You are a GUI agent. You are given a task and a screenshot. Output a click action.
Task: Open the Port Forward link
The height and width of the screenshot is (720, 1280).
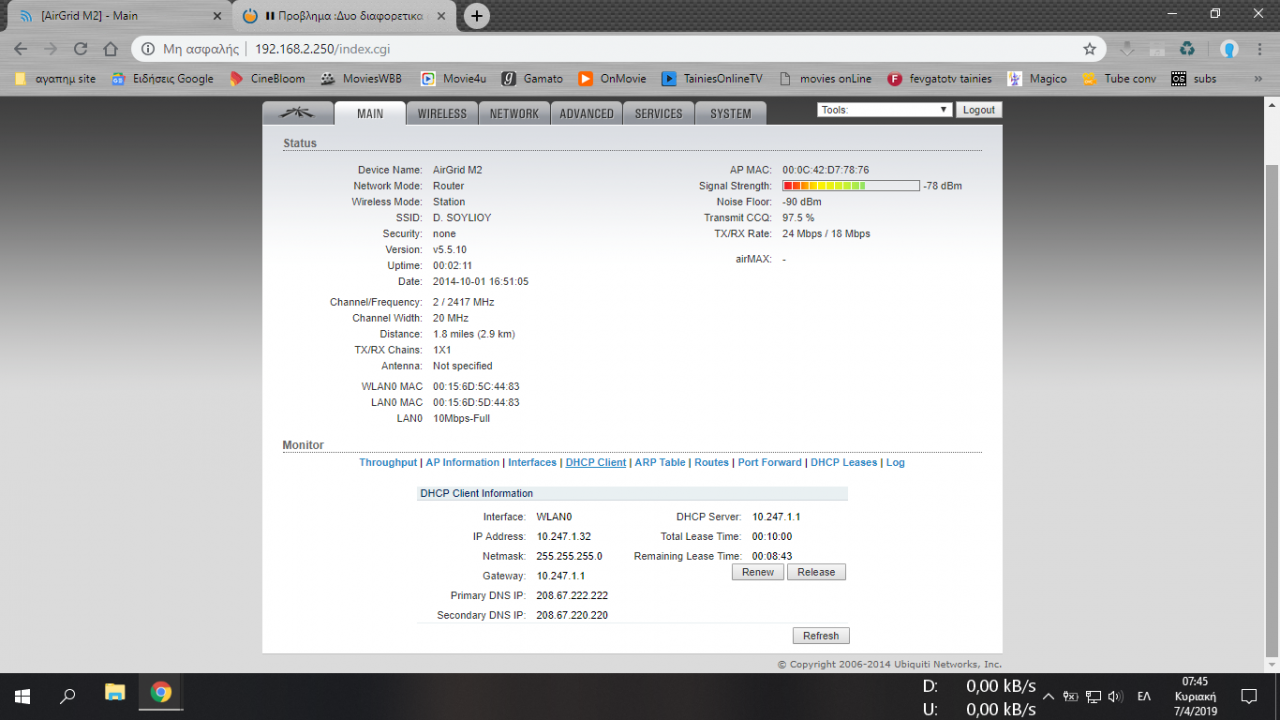click(770, 463)
